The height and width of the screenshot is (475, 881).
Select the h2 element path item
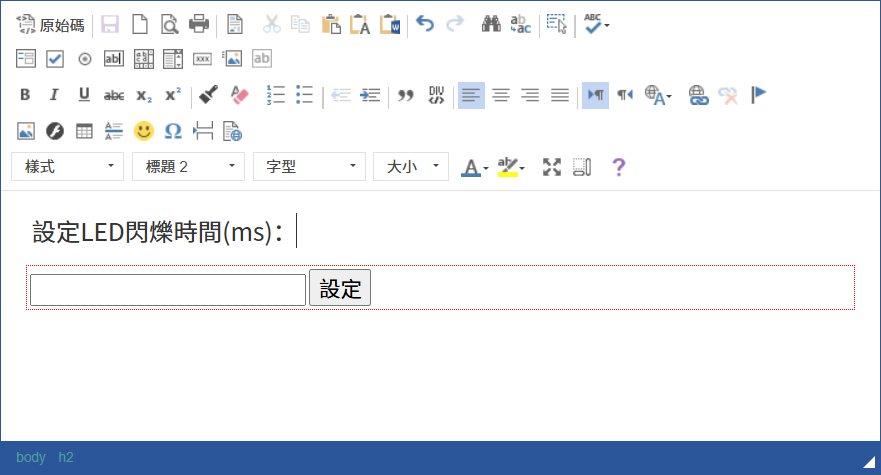[x=66, y=457]
